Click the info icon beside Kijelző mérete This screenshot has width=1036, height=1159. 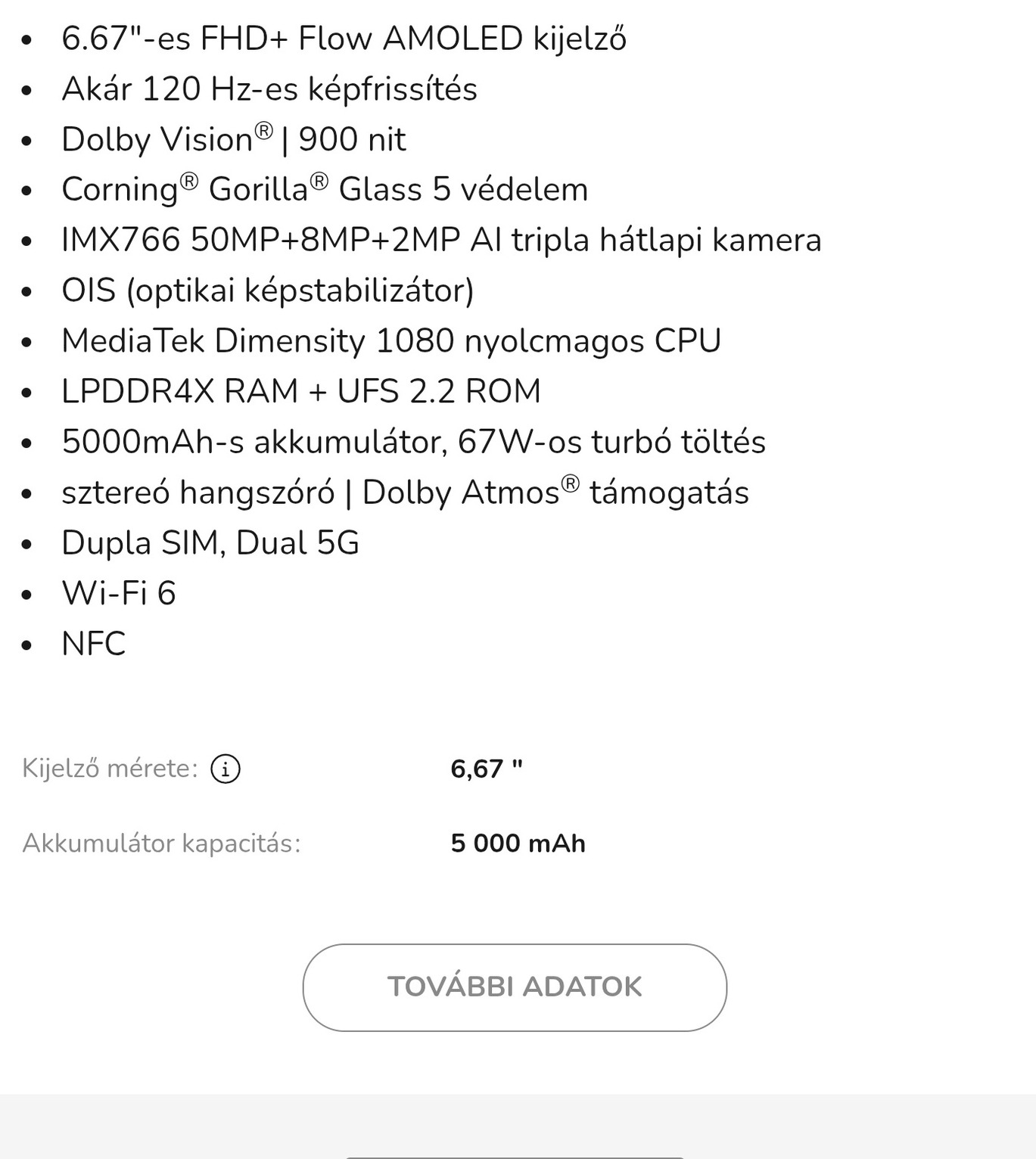[225, 769]
